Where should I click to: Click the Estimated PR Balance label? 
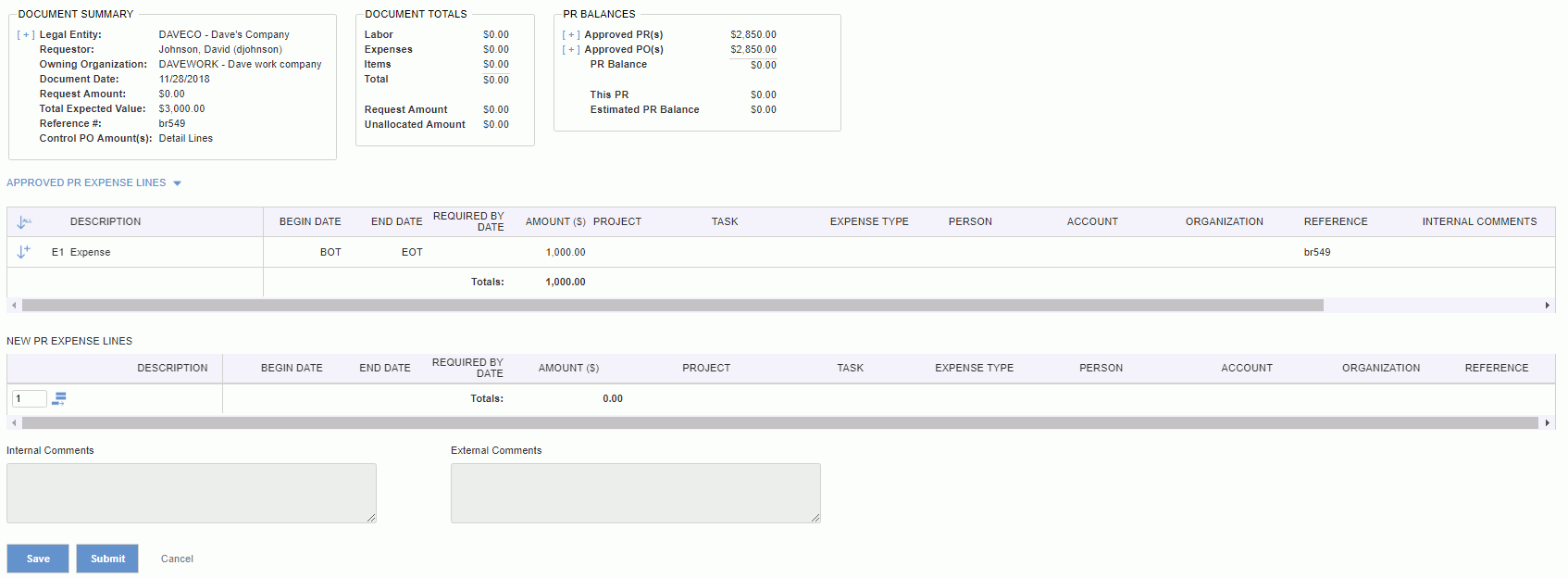tap(644, 109)
